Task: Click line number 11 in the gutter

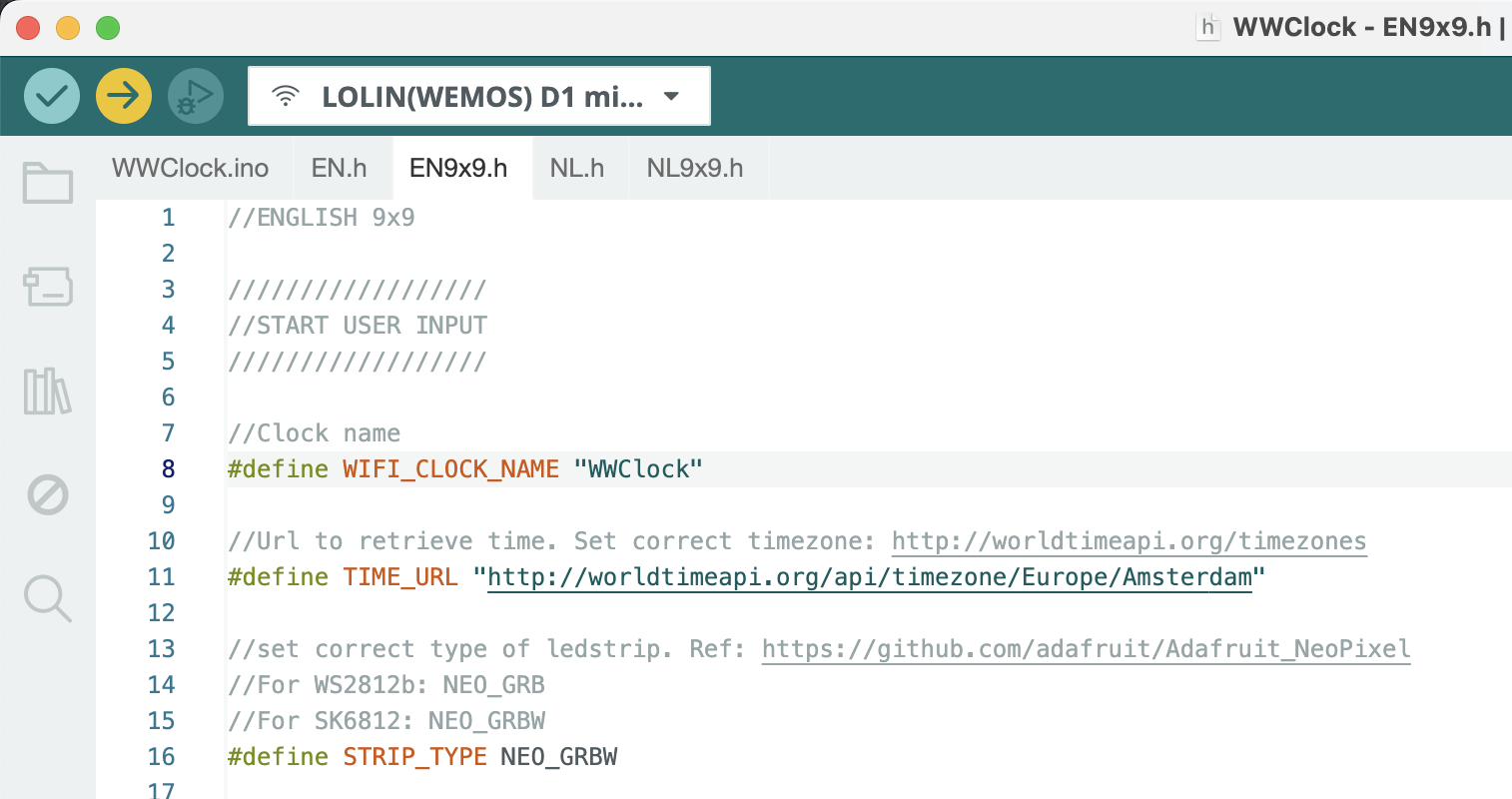Action: (x=162, y=577)
